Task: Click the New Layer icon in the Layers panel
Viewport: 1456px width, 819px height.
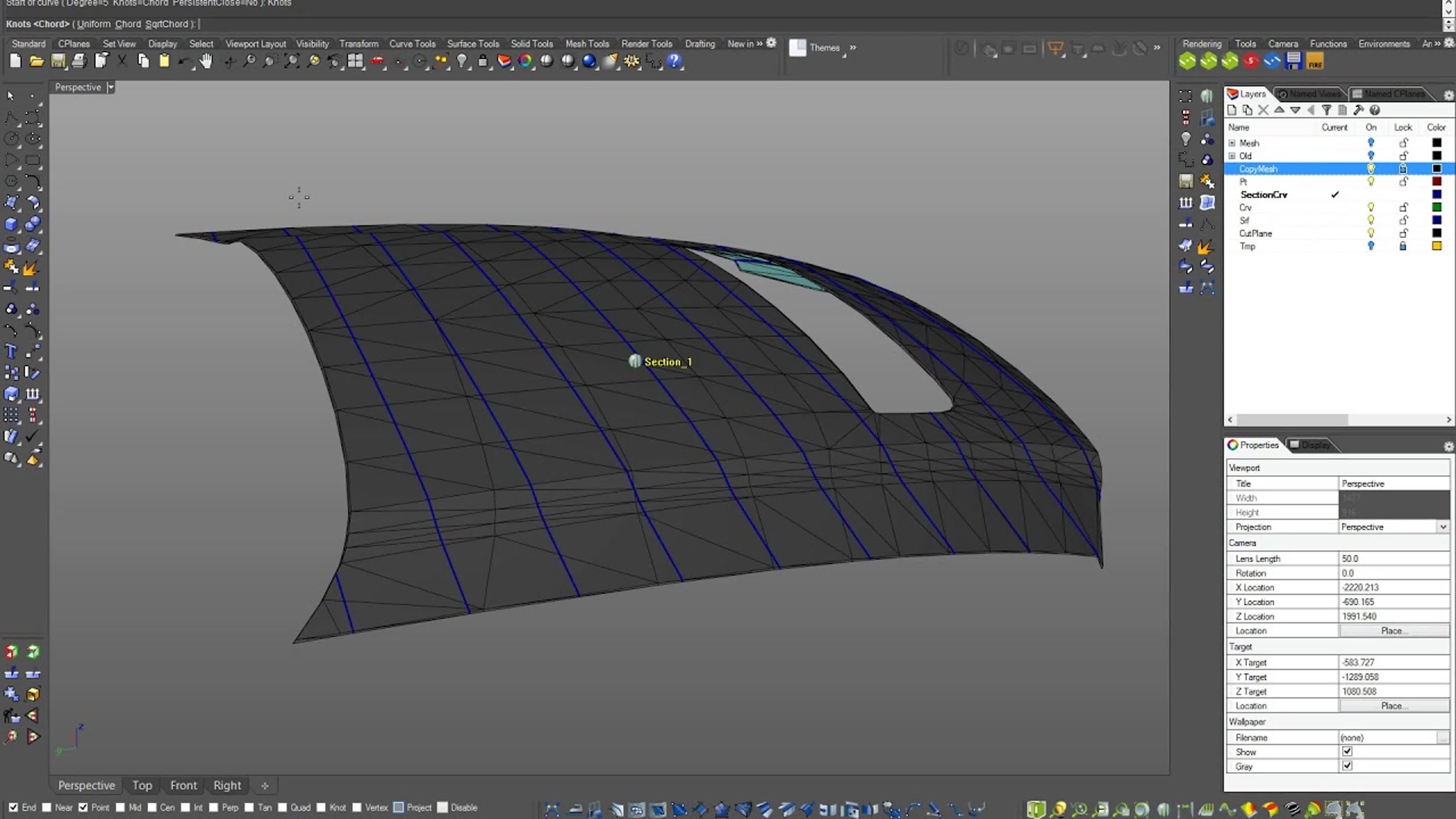Action: 1232,110
